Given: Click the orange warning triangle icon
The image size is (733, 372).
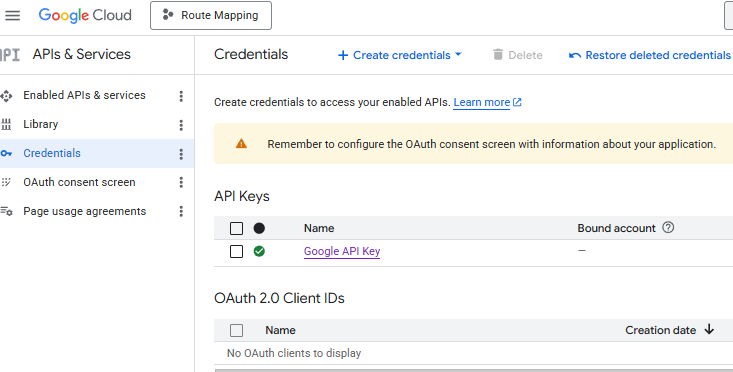Looking at the screenshot, I should (x=241, y=143).
